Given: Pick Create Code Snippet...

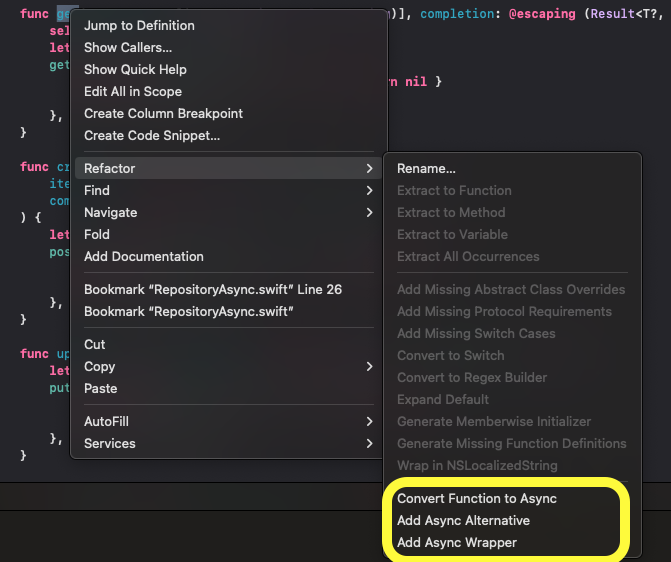Looking at the screenshot, I should [229, 136].
